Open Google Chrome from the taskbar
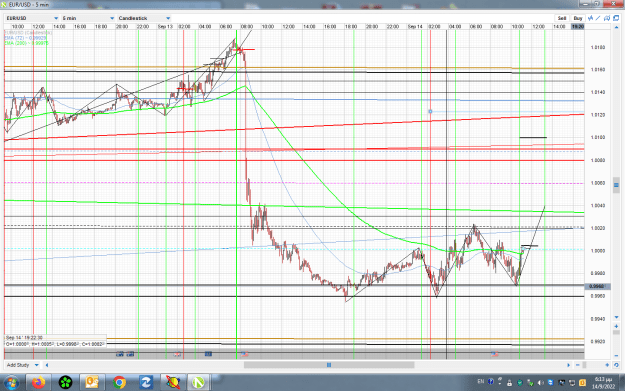Viewport: 625px width, 391px height. pyautogui.click(x=119, y=383)
